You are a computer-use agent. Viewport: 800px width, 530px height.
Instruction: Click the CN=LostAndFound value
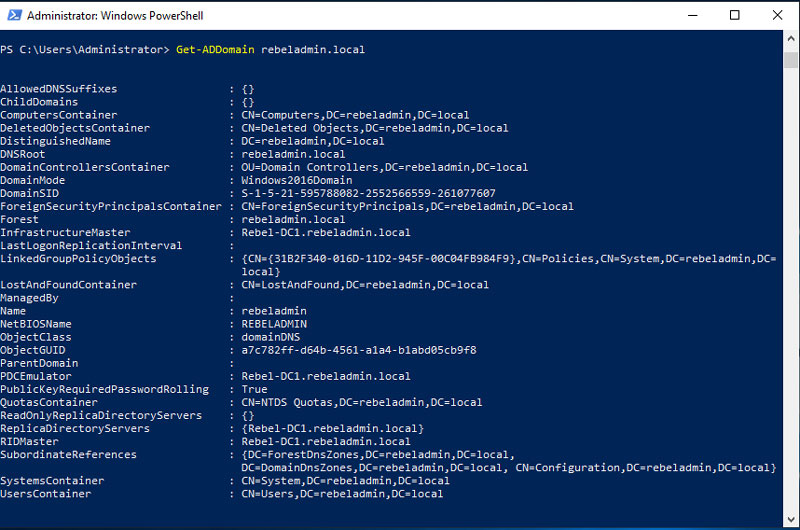point(365,285)
